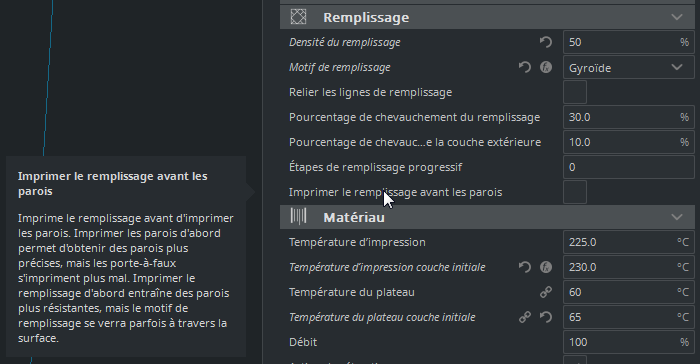The image size is (700, 364).
Task: Click the Température d'impression field
Action: (629, 242)
